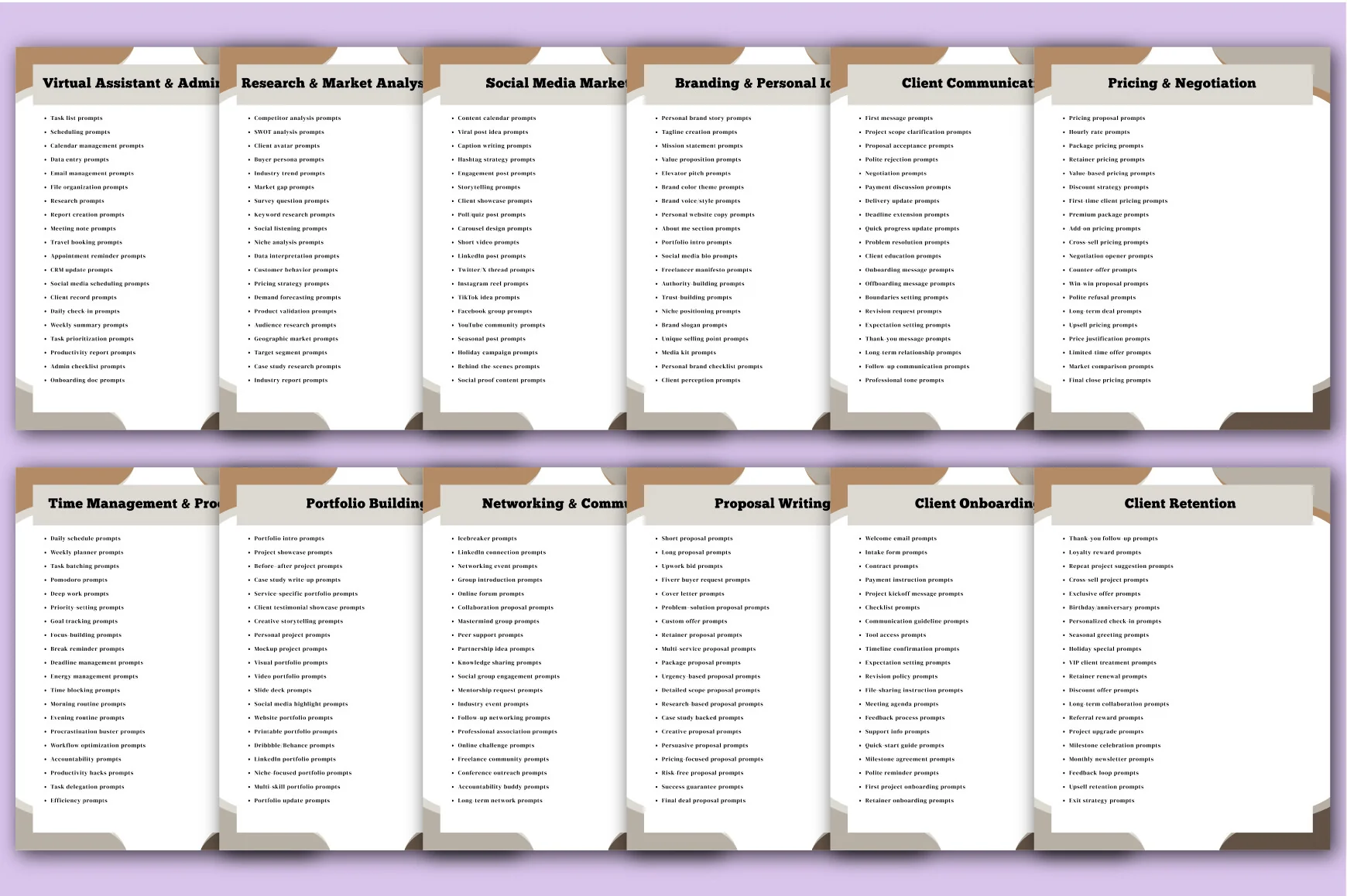The width and height of the screenshot is (1347, 896).
Task: Click "Conference outreach prompts" item
Action: click(x=502, y=773)
